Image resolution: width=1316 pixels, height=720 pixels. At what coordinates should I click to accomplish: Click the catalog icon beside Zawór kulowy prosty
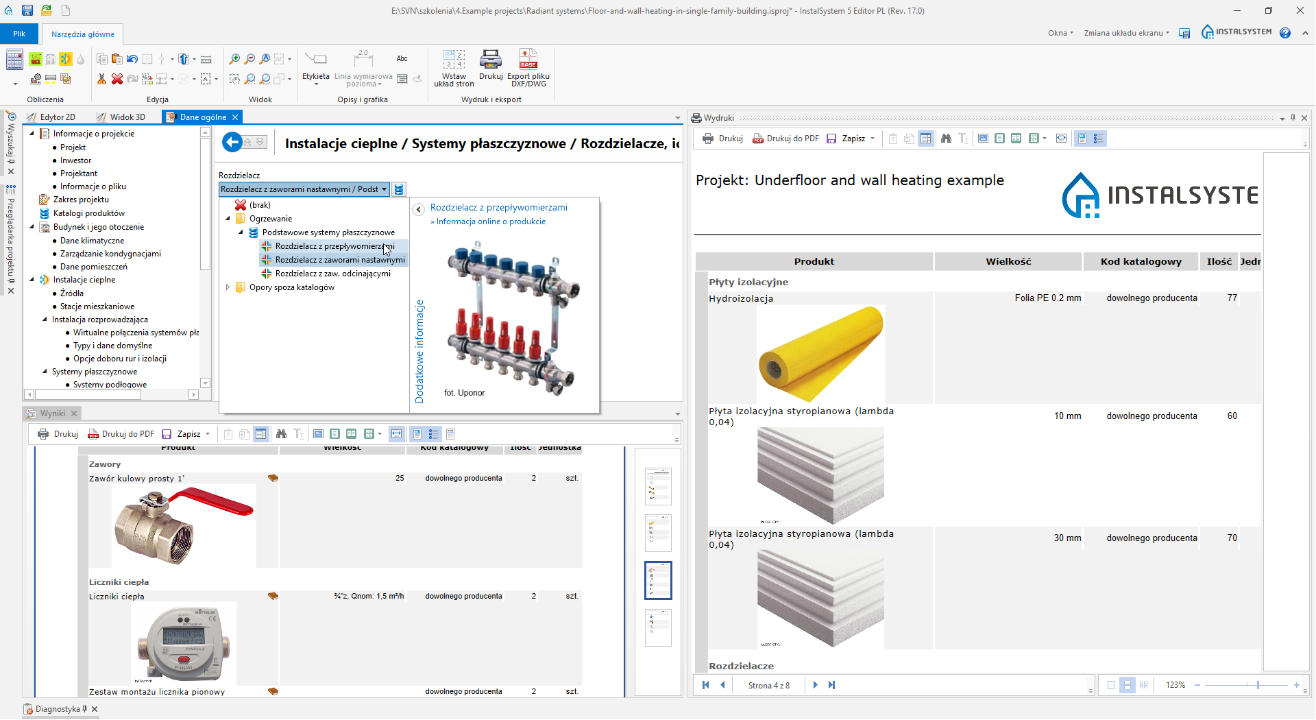coord(272,478)
